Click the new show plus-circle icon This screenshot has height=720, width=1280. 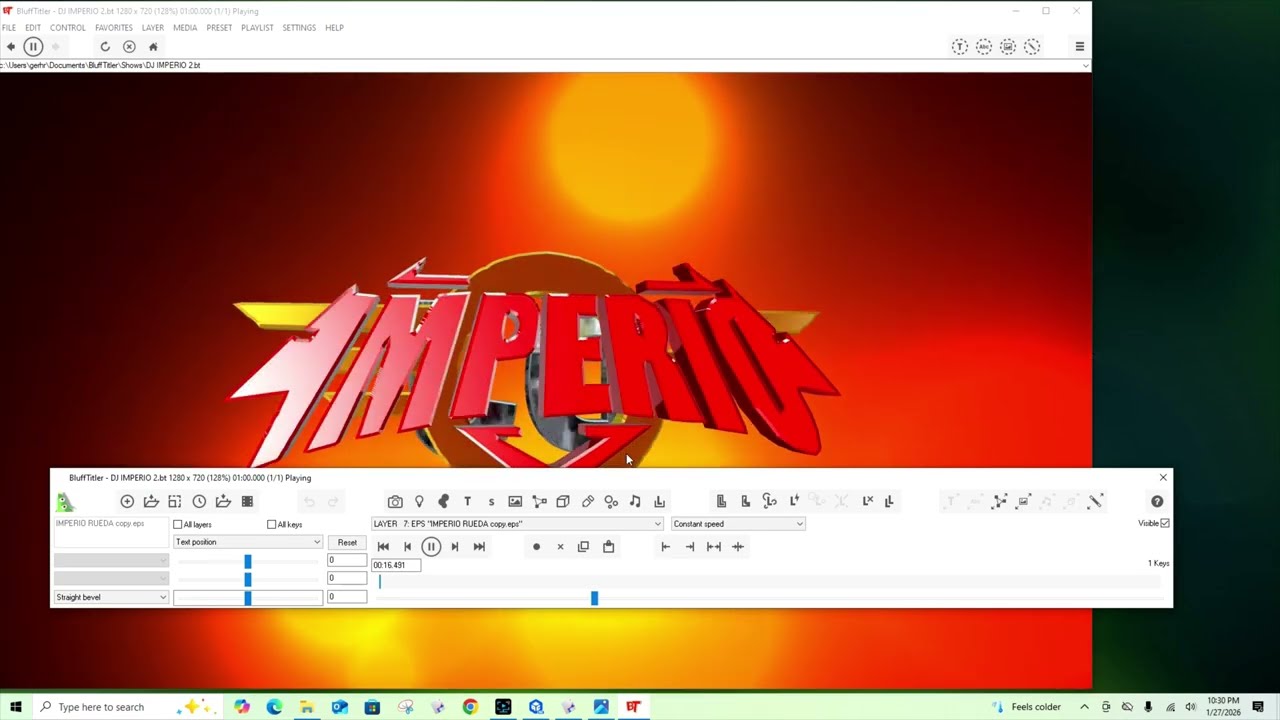click(127, 501)
